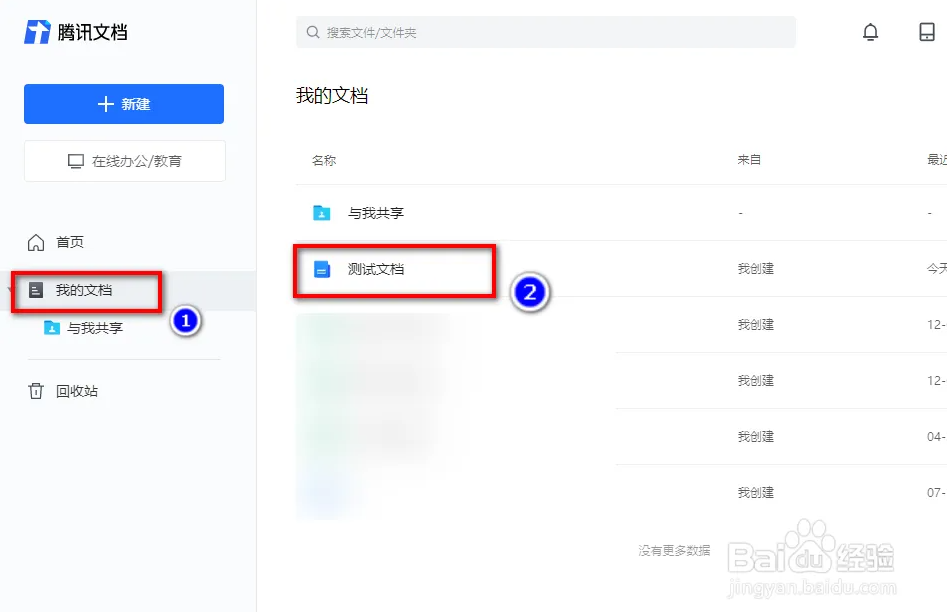
Task: Click the Tencent Docs logo icon
Action: tap(37, 32)
